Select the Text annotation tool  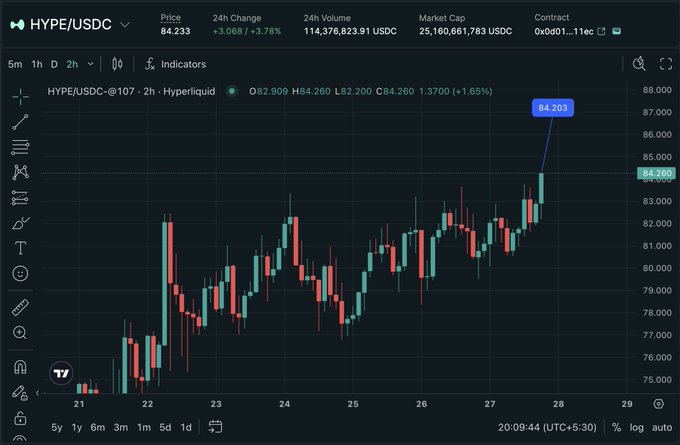(x=20, y=248)
